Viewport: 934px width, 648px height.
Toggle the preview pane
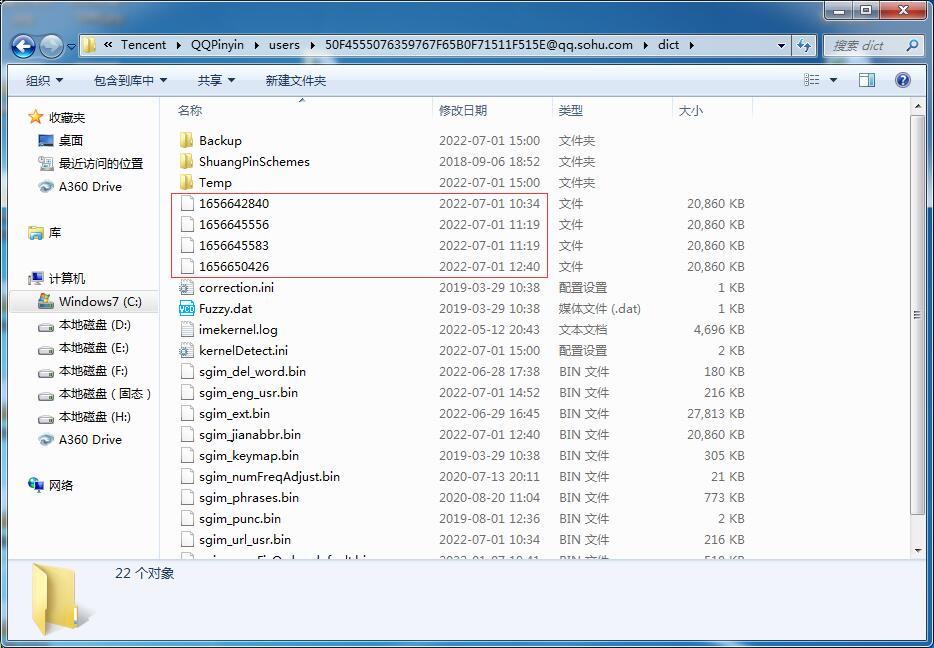[x=866, y=79]
